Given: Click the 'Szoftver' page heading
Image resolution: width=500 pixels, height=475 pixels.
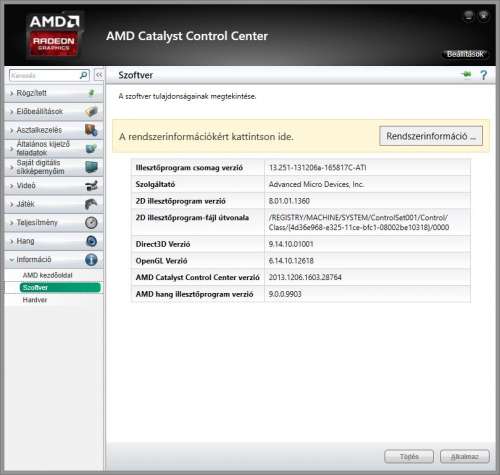Looking at the screenshot, I should click(x=136, y=75).
